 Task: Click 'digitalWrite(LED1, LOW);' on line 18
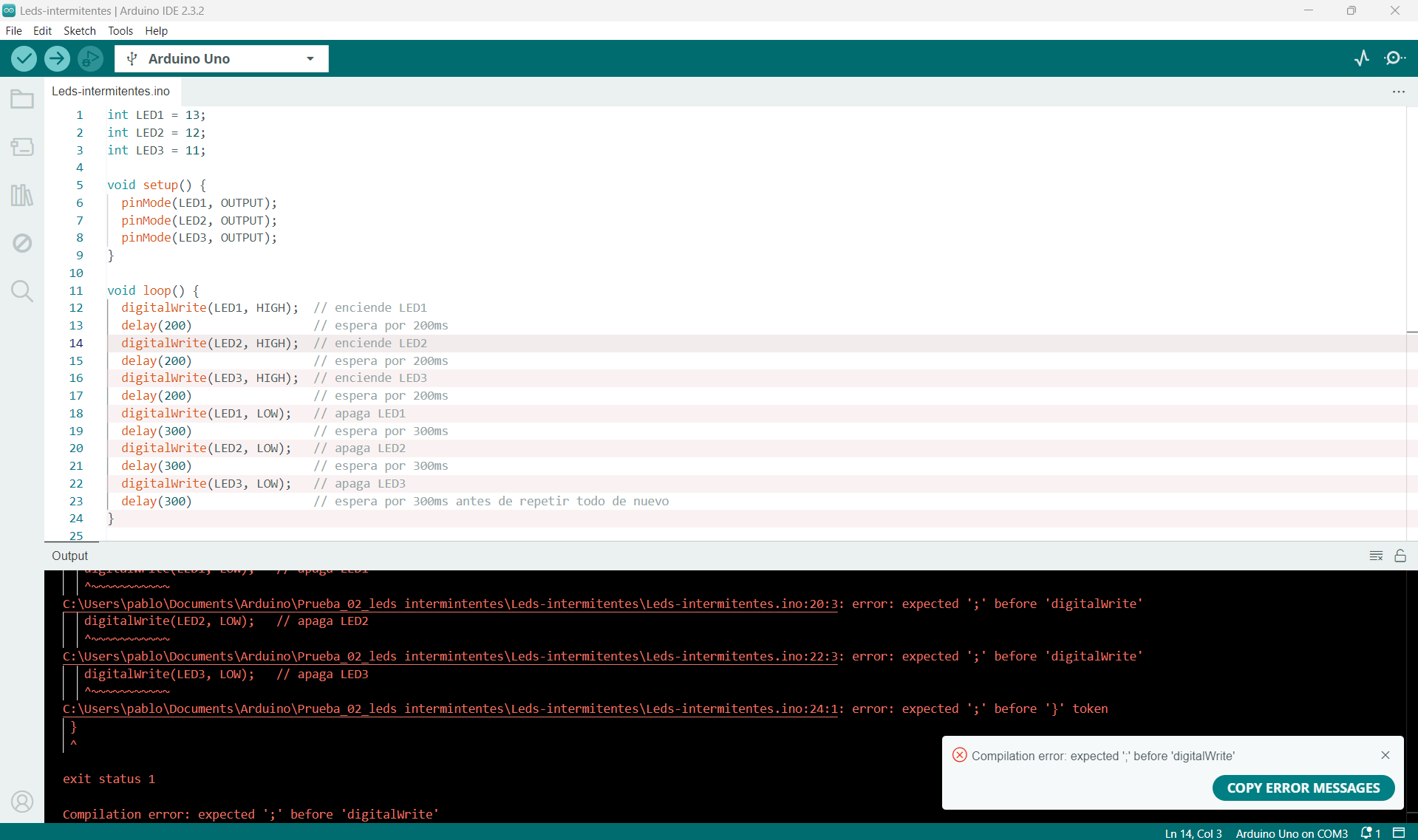tap(206, 414)
